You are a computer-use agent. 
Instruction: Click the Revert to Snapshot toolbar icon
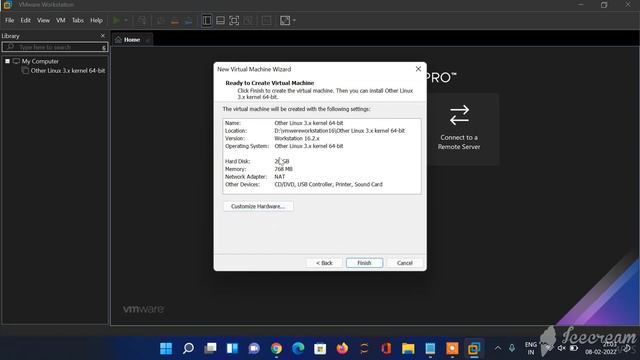(x=175, y=20)
